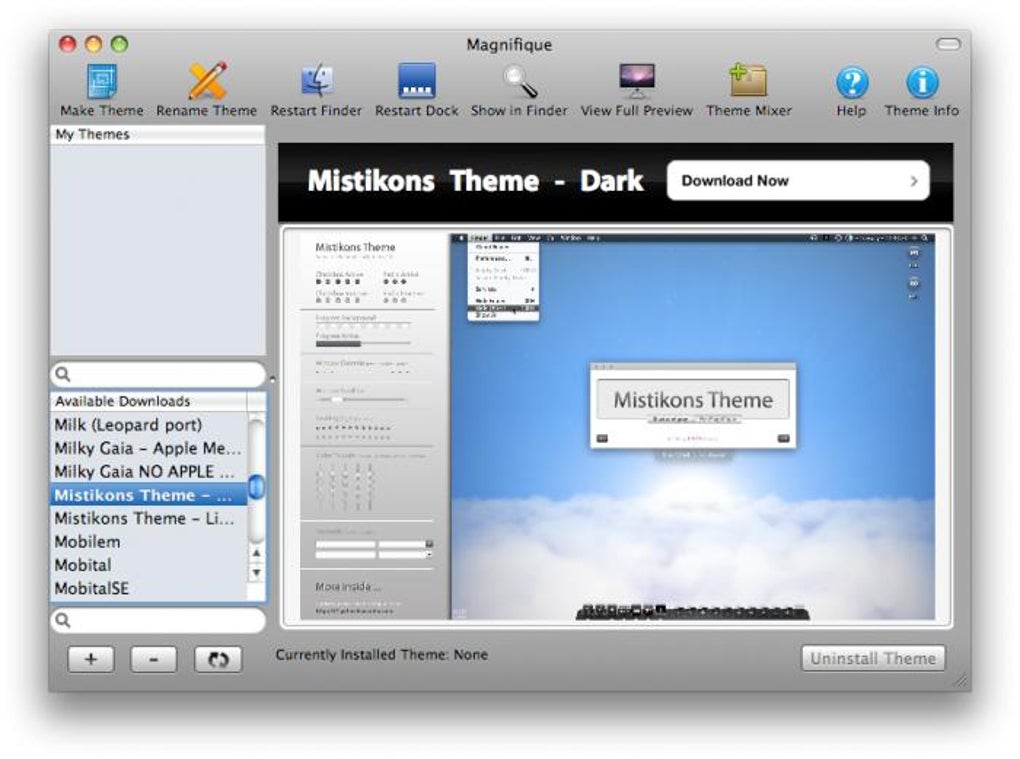Open the Theme Mixer icon
1020x759 pixels.
pos(748,81)
